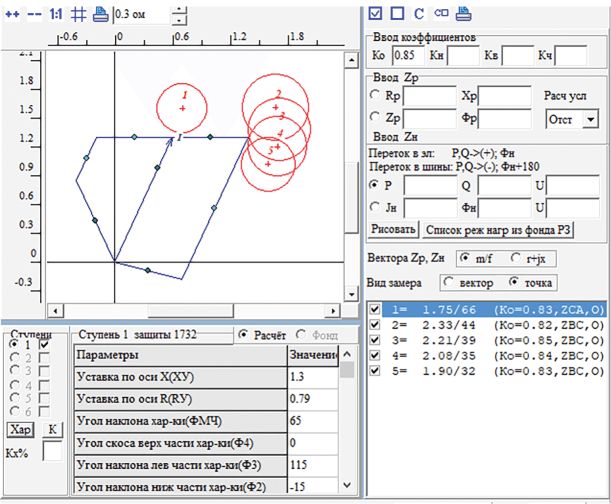Image resolution: width=611 pixels, height=504 pixels.
Task: Click graph horizontal scroll left arrow
Action: tap(56, 311)
